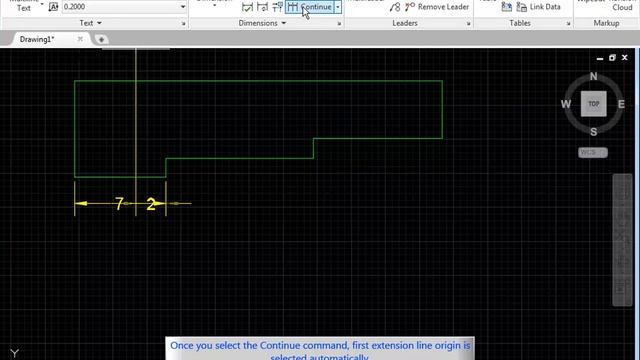
Task: Minimize the drawing viewport window
Action: point(600,58)
